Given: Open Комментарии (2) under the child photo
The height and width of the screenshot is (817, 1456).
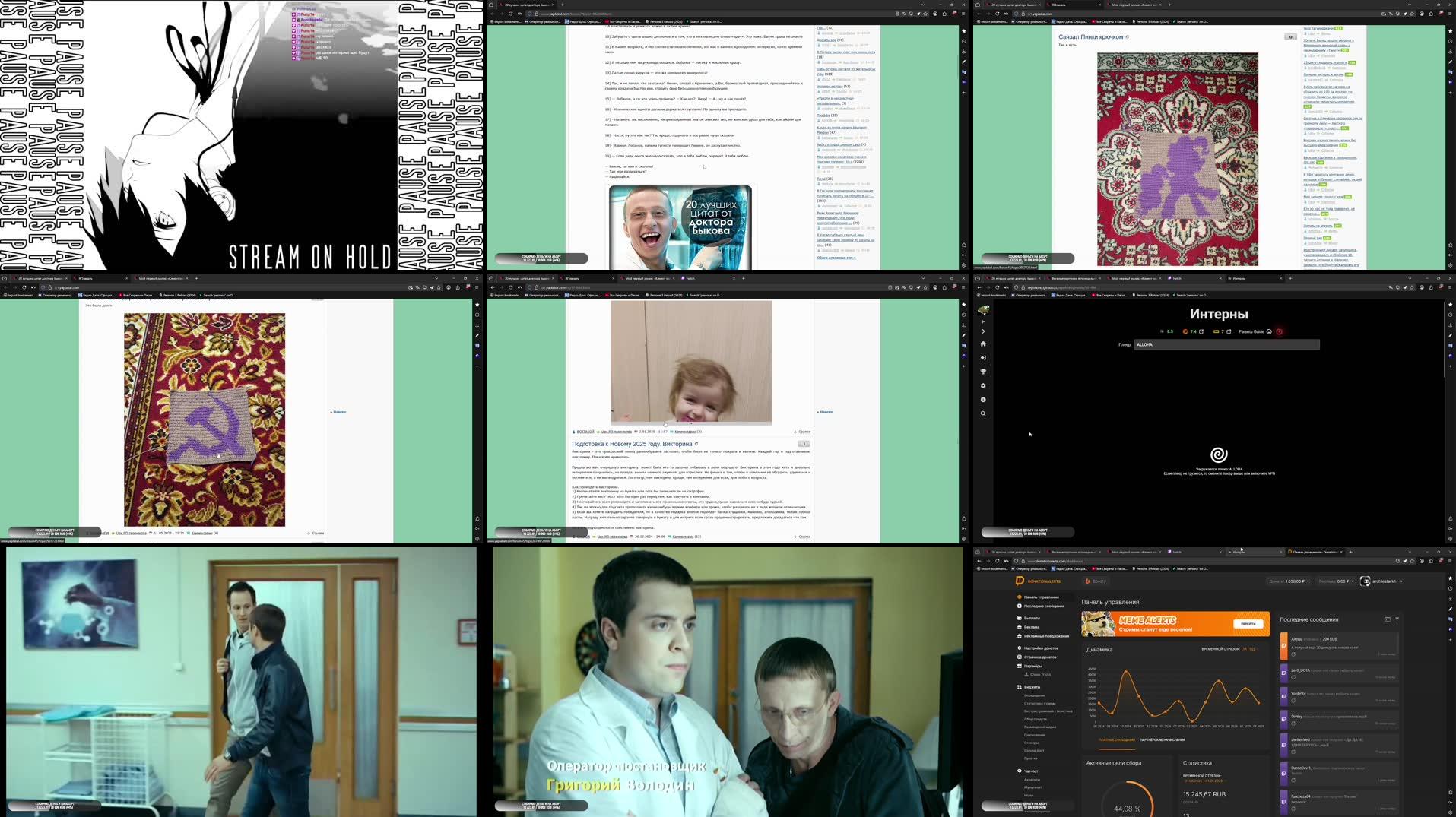Looking at the screenshot, I should click(x=688, y=432).
